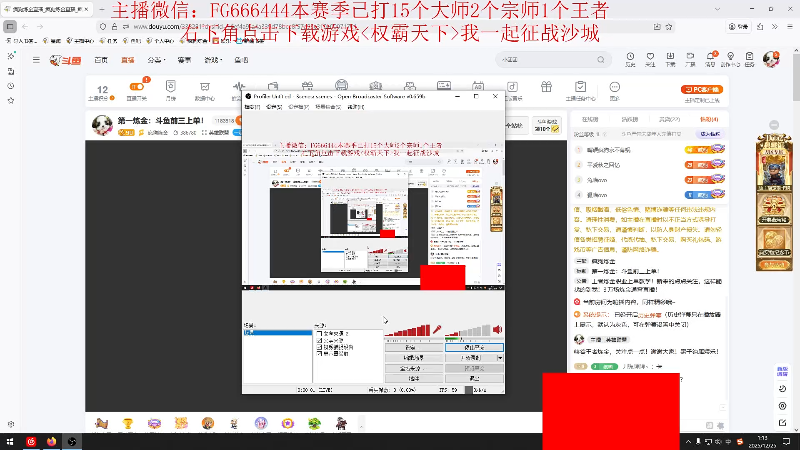Open the user avatar at header right
Viewport: 800px width, 450px height.
pyautogui.click(x=771, y=59)
